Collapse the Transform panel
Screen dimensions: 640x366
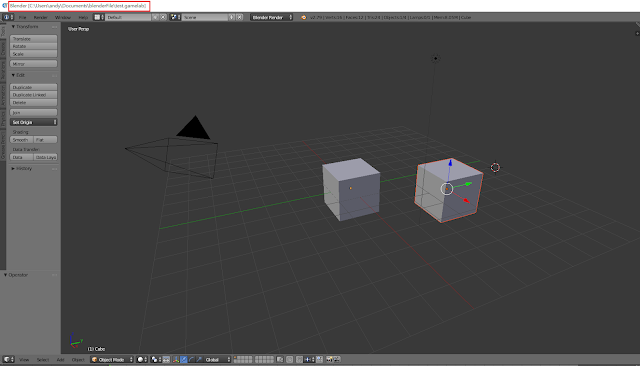tap(13, 27)
